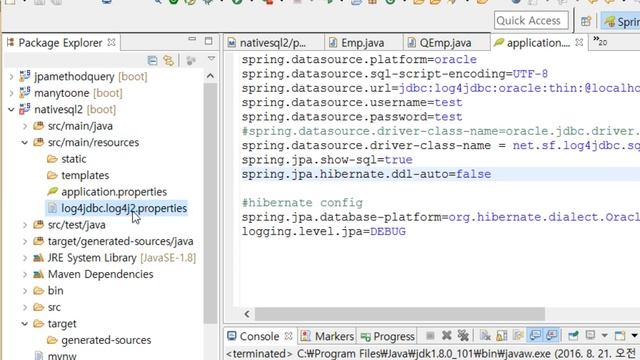The height and width of the screenshot is (360, 640).
Task: Click the logging.level.jpa=DEBUG line
Action: pyautogui.click(x=324, y=232)
